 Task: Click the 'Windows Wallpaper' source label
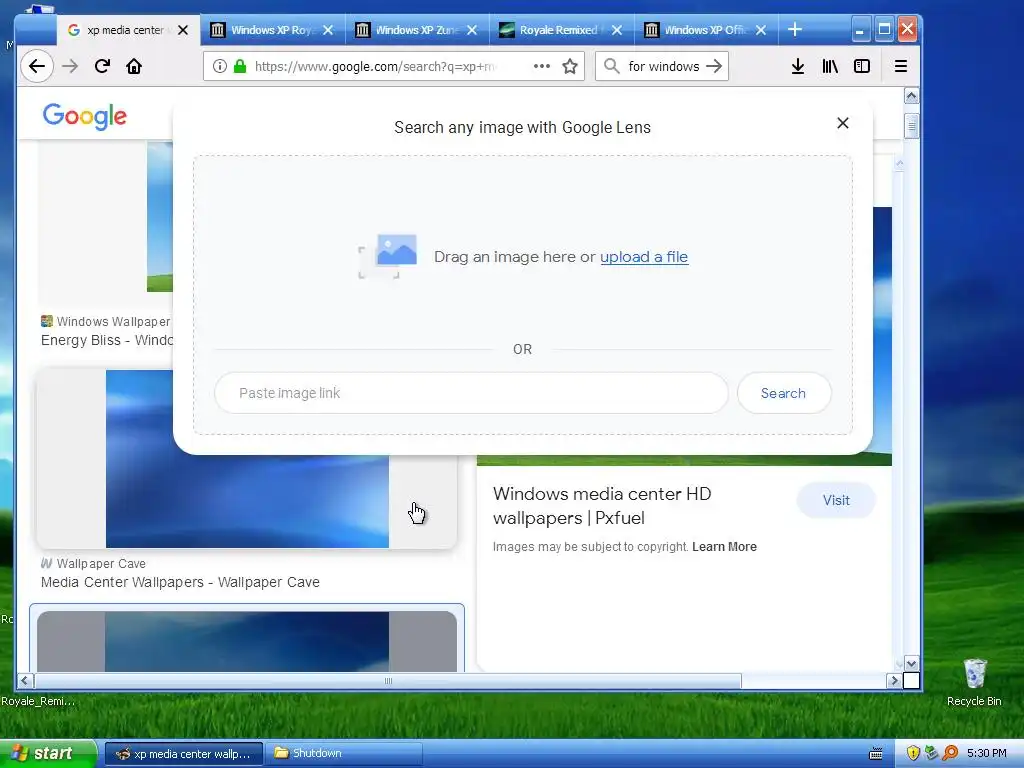click(113, 321)
